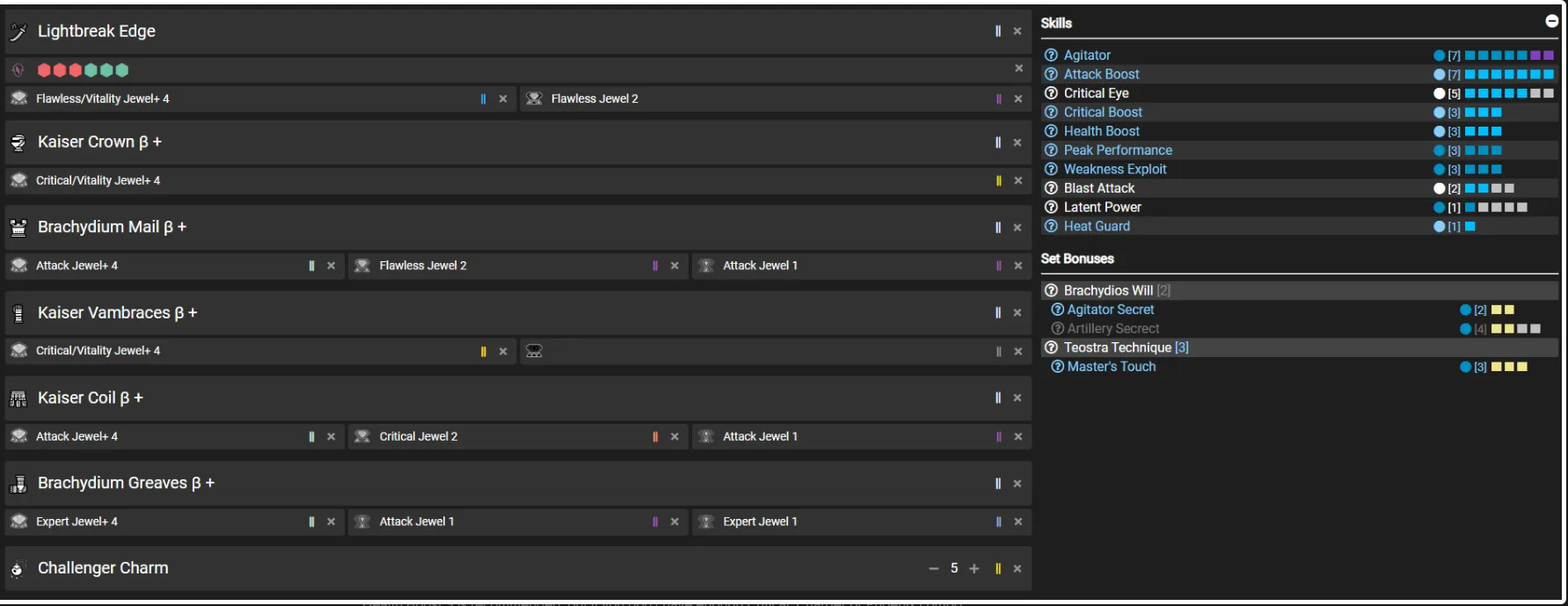1568x606 pixels.
Task: Select the empty decoration slot on Kaiser Vambraces
Action: click(776, 351)
